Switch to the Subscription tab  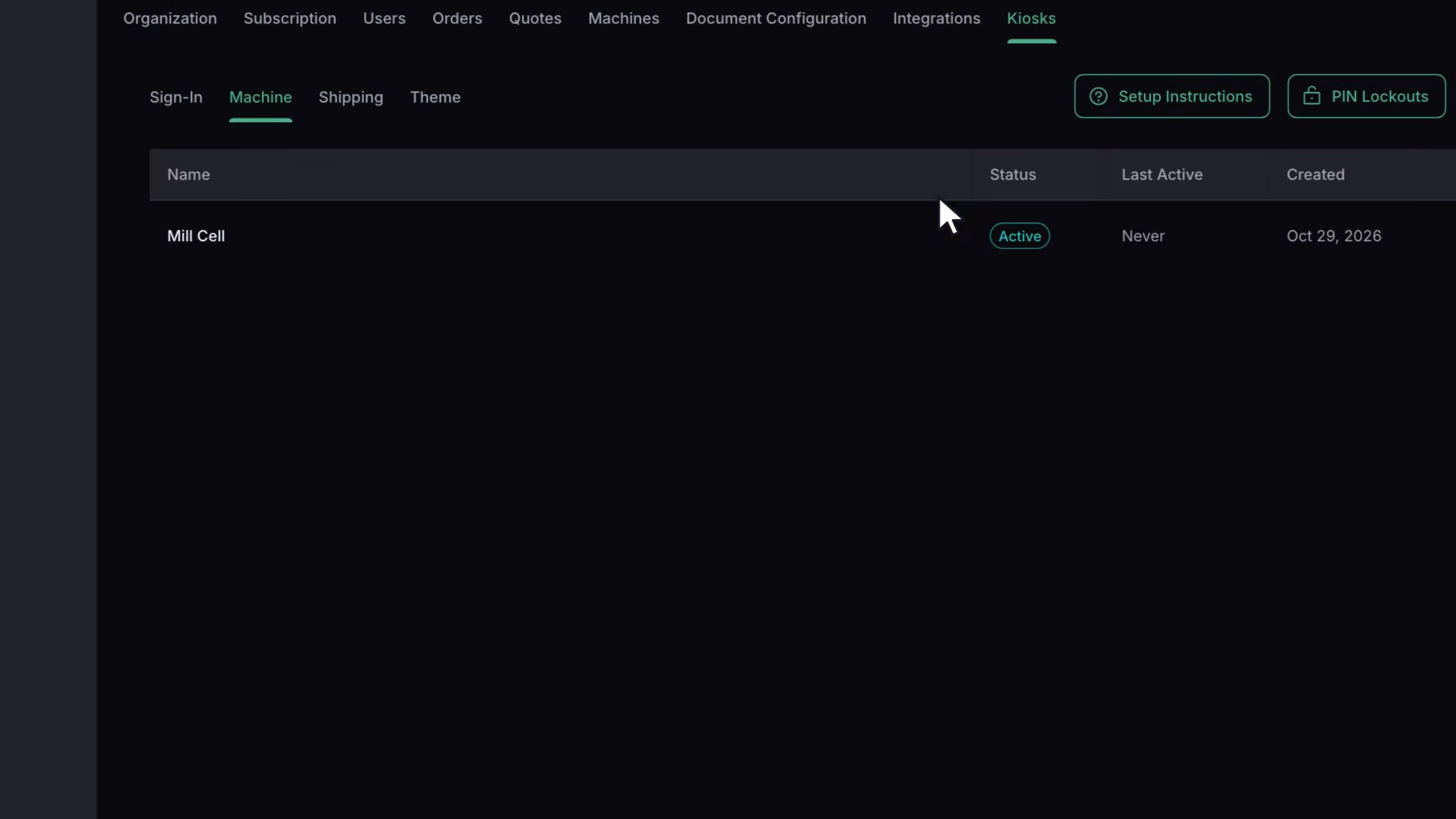pyautogui.click(x=290, y=18)
